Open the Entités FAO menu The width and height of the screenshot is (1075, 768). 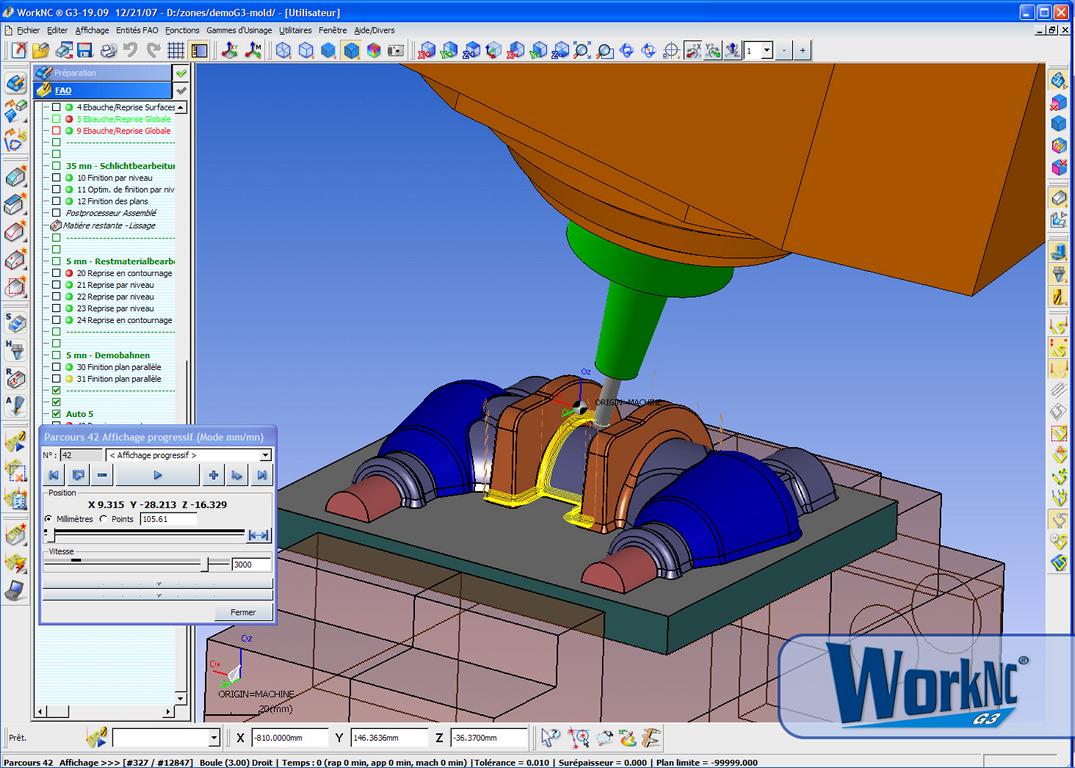(x=137, y=30)
